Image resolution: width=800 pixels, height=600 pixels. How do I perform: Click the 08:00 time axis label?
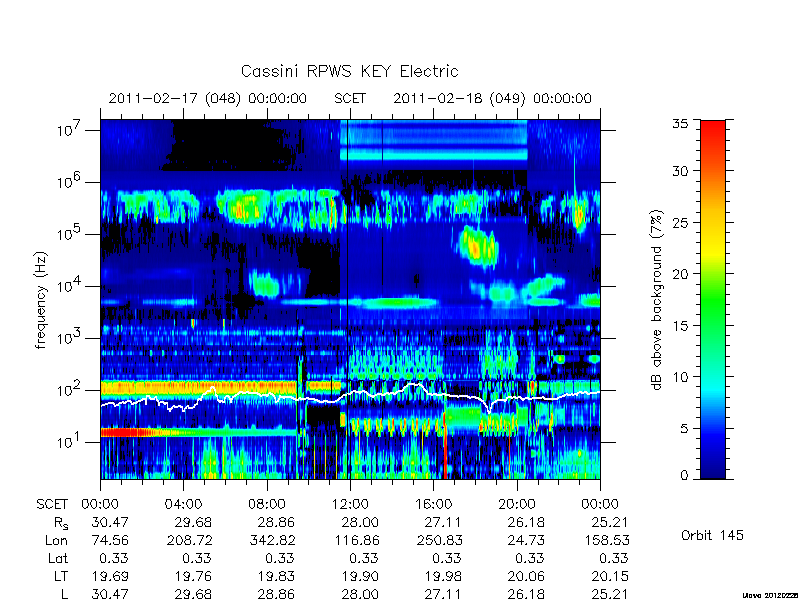266,505
